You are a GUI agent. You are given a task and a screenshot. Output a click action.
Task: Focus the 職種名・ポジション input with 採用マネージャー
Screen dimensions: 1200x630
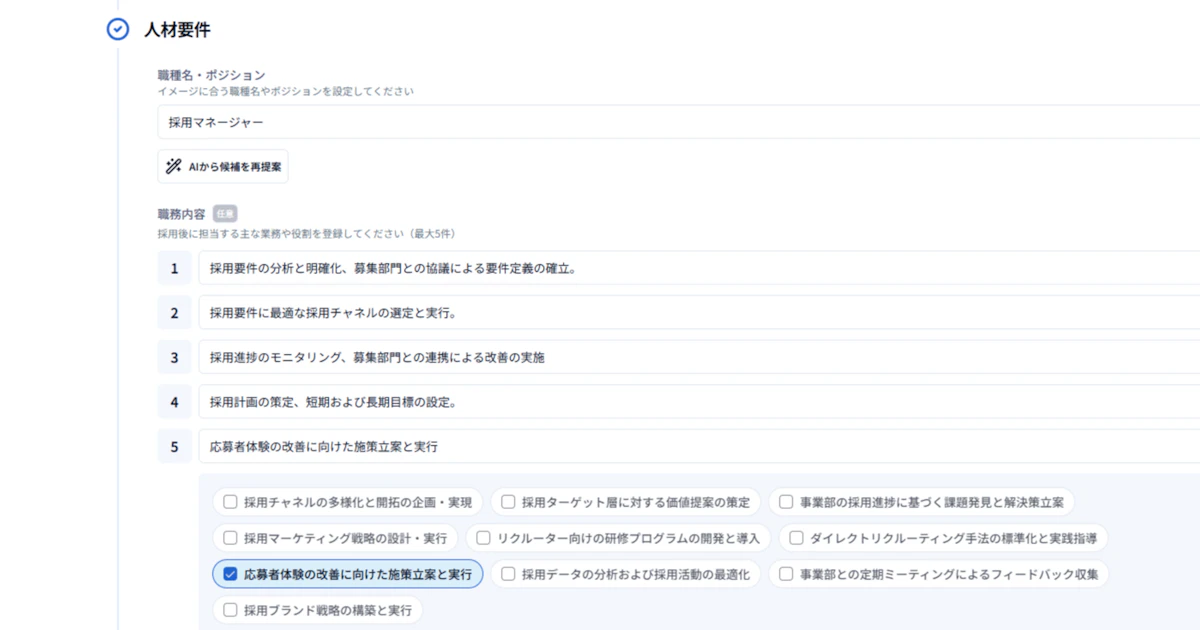pos(678,122)
